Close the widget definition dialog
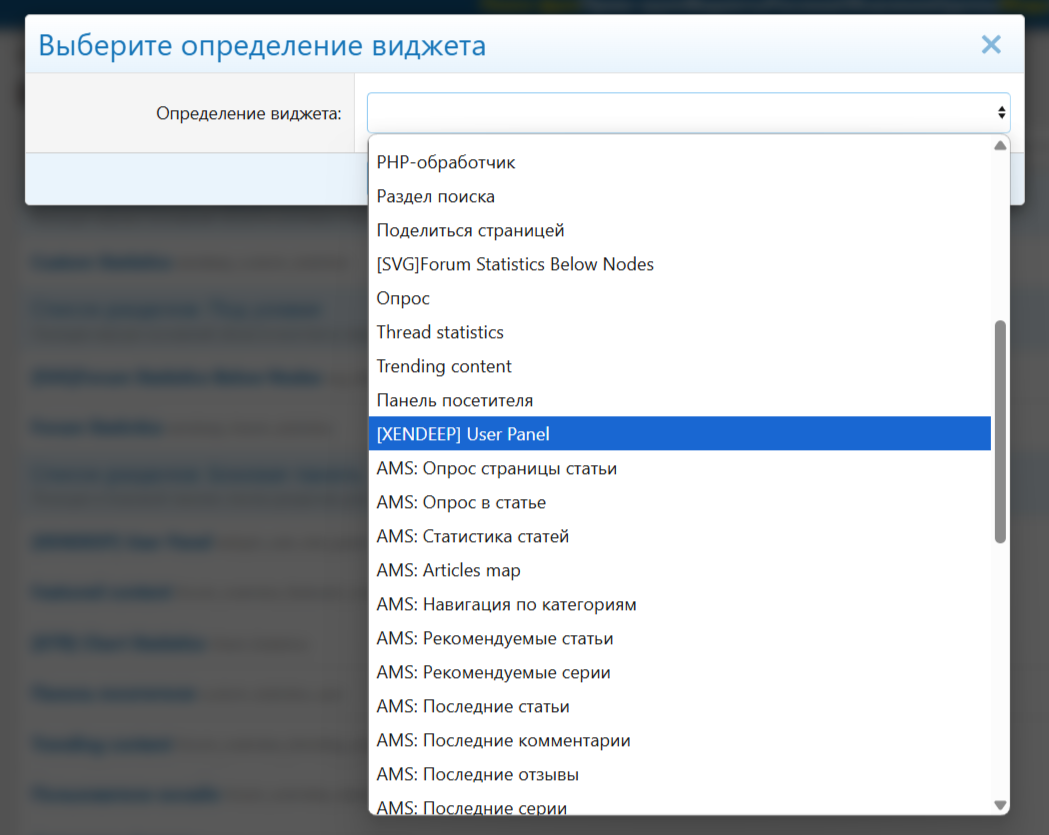Viewport: 1049px width, 835px height. [x=990, y=45]
